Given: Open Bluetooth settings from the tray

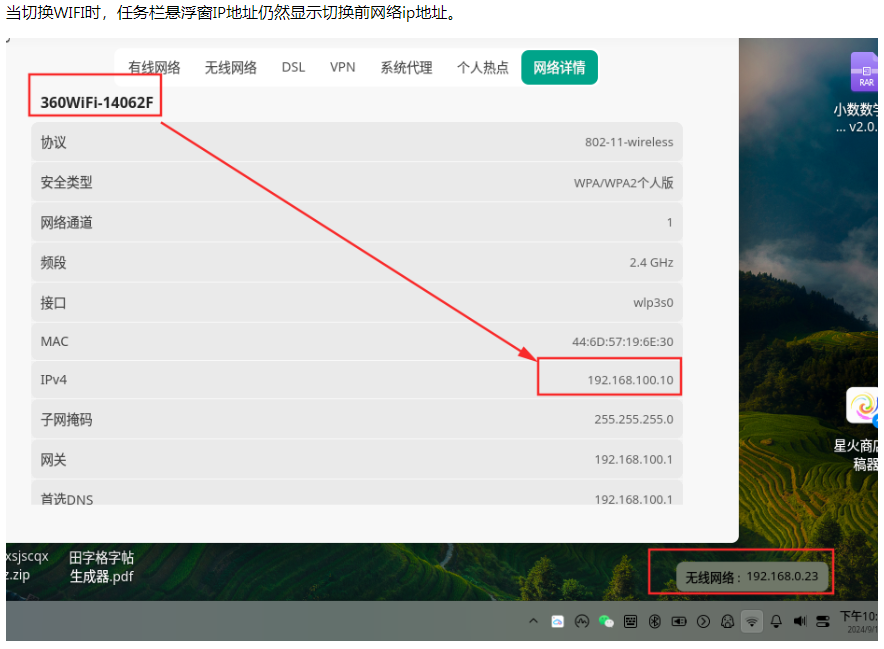Looking at the screenshot, I should 655,621.
